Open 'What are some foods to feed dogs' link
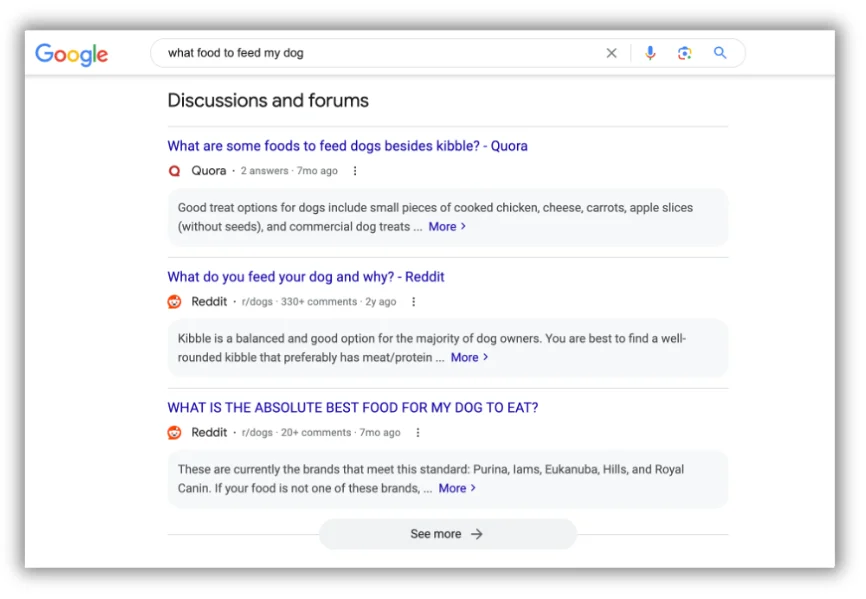Viewport: 866px width, 599px height. pos(347,146)
